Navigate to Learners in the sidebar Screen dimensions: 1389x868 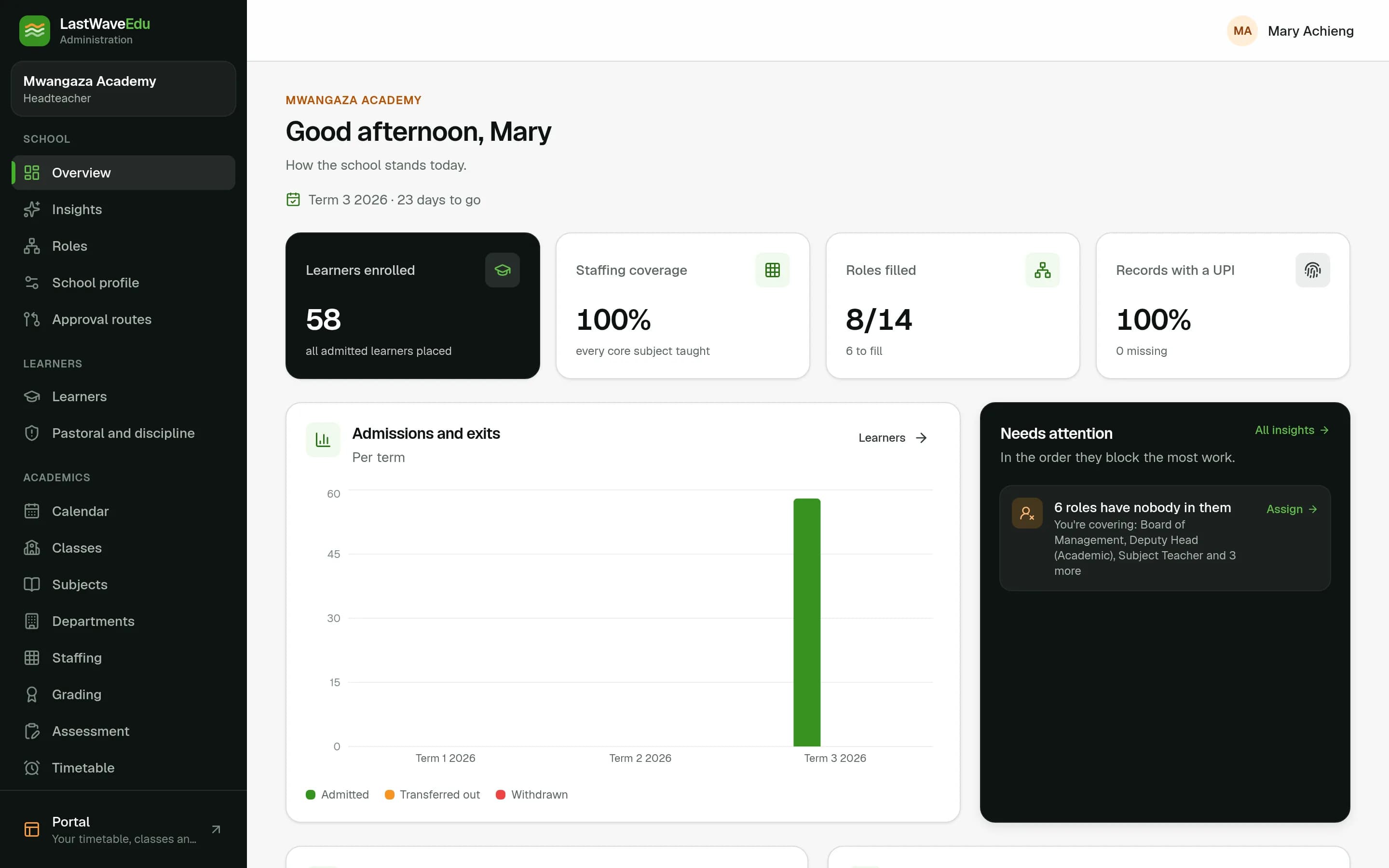[123, 397]
